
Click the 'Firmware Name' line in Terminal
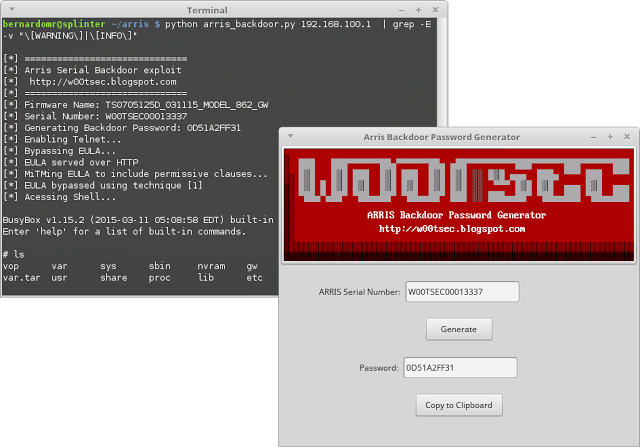click(136, 105)
